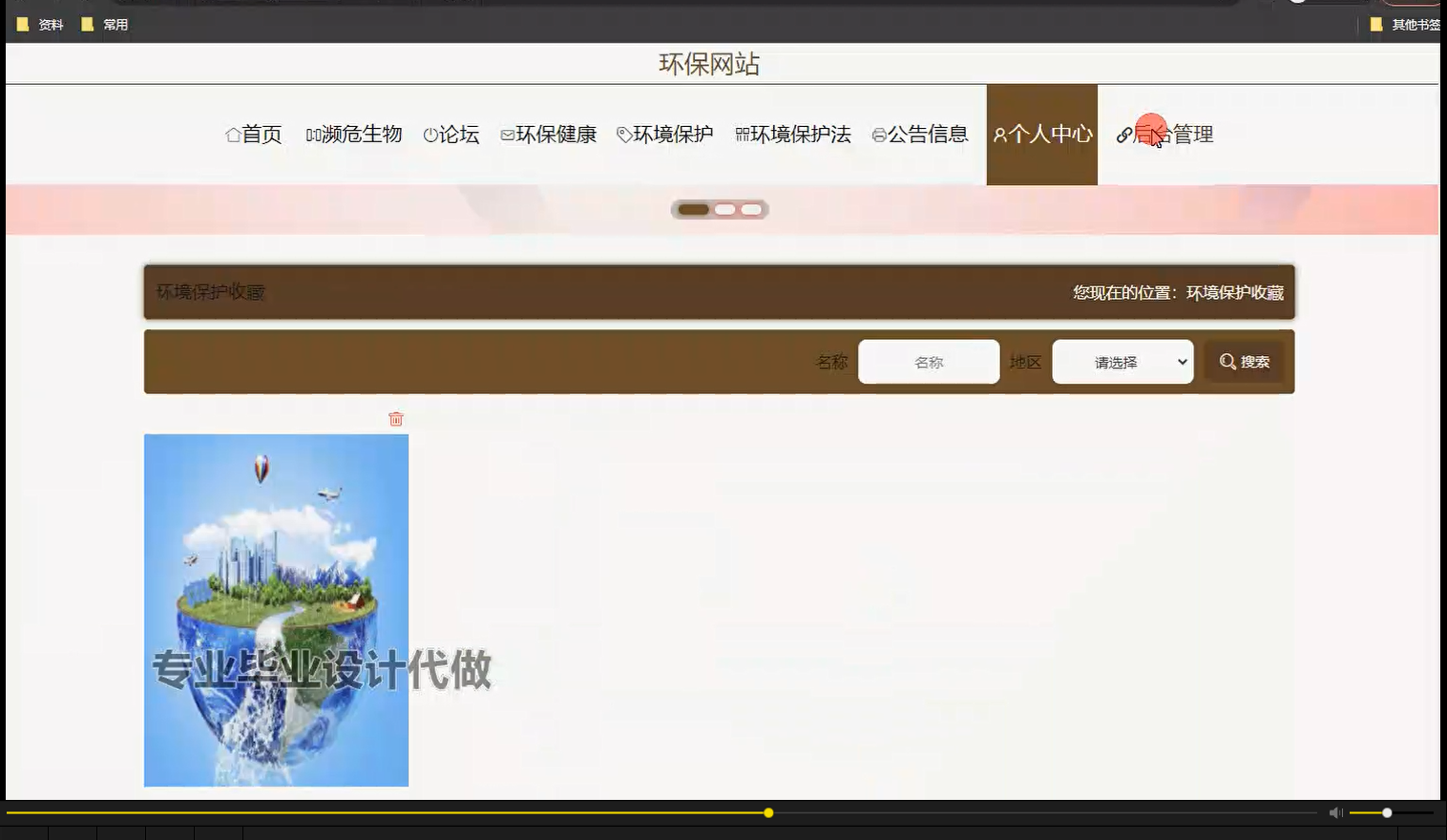Select the 濒危生物 binoculars icon
This screenshot has height=840, width=1447.
coord(312,135)
